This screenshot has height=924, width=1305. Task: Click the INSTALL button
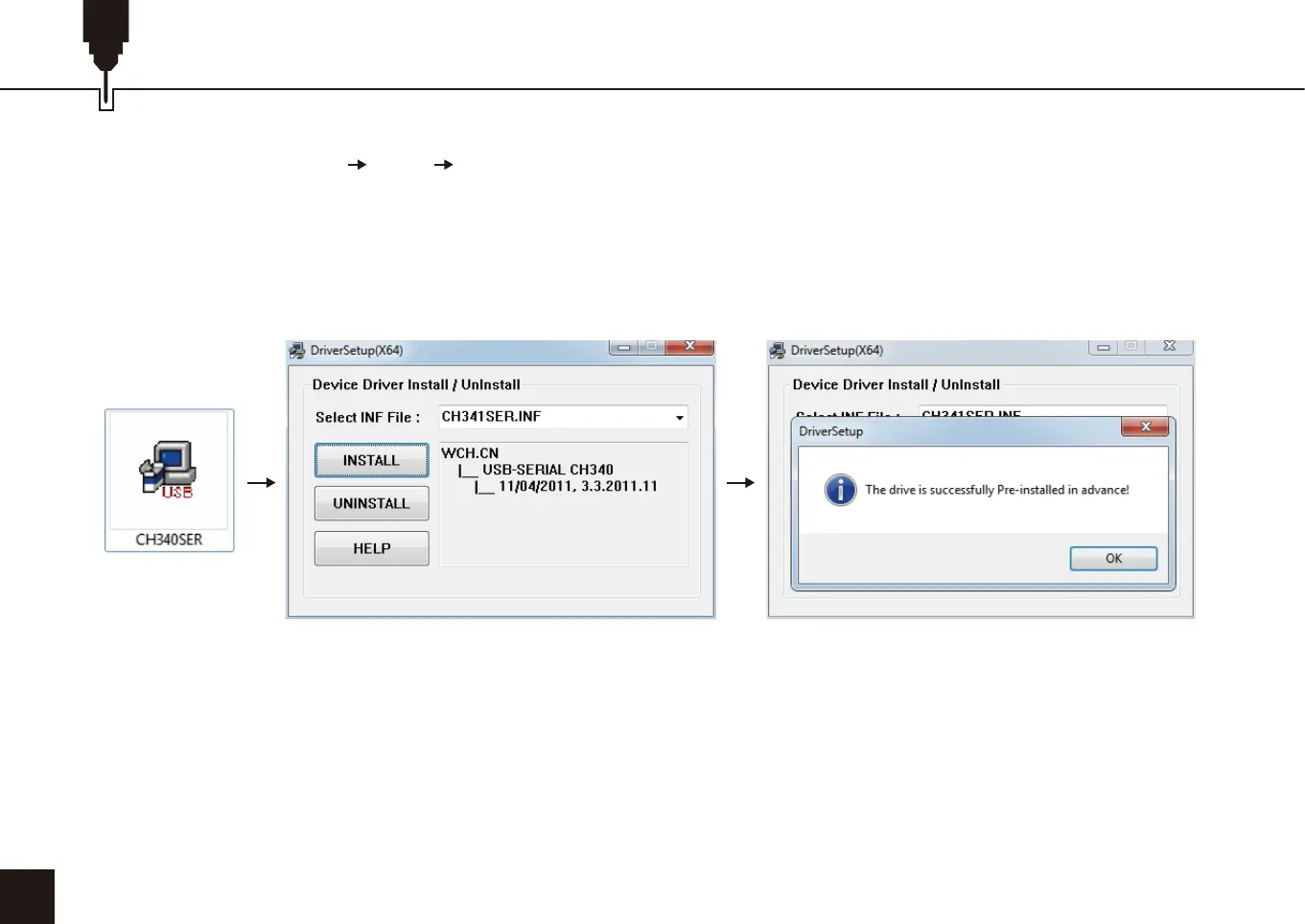click(x=371, y=460)
